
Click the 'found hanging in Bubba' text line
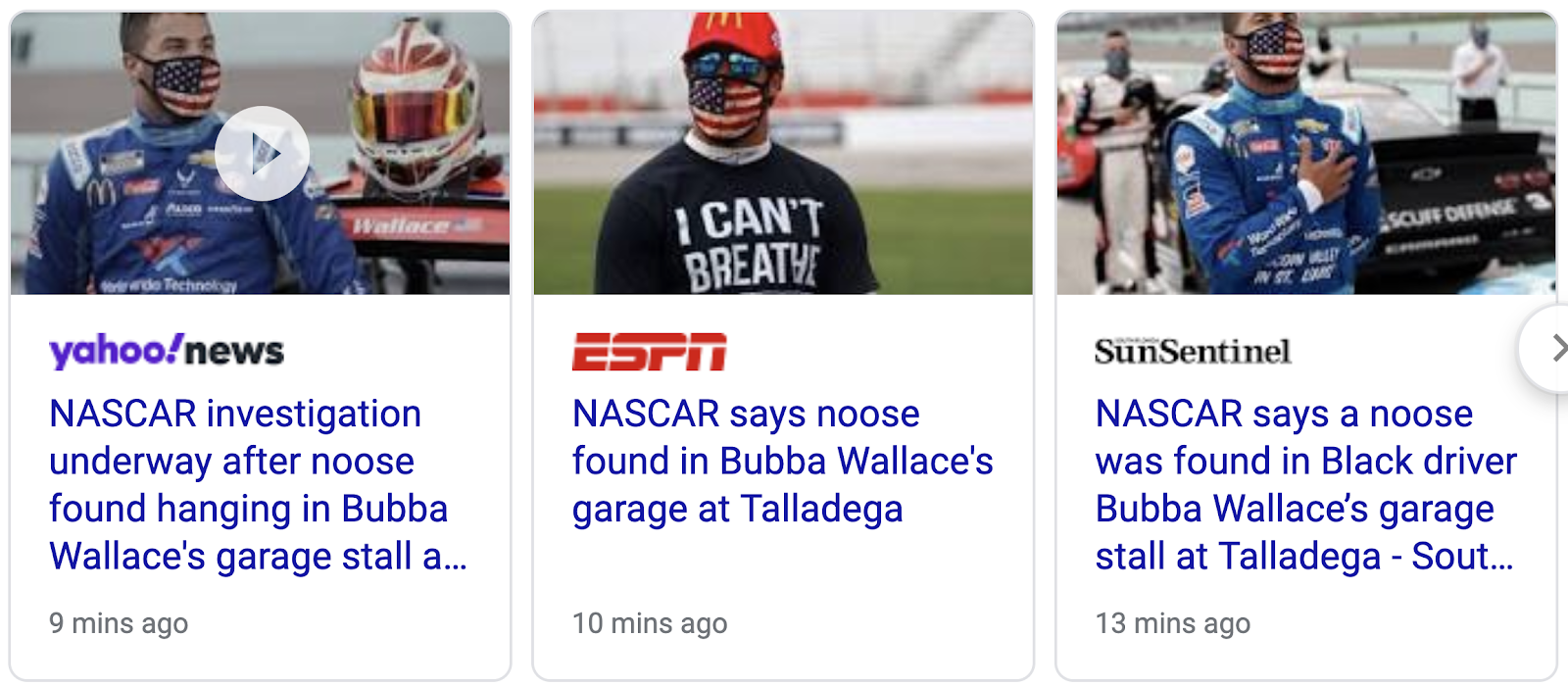tap(248, 509)
